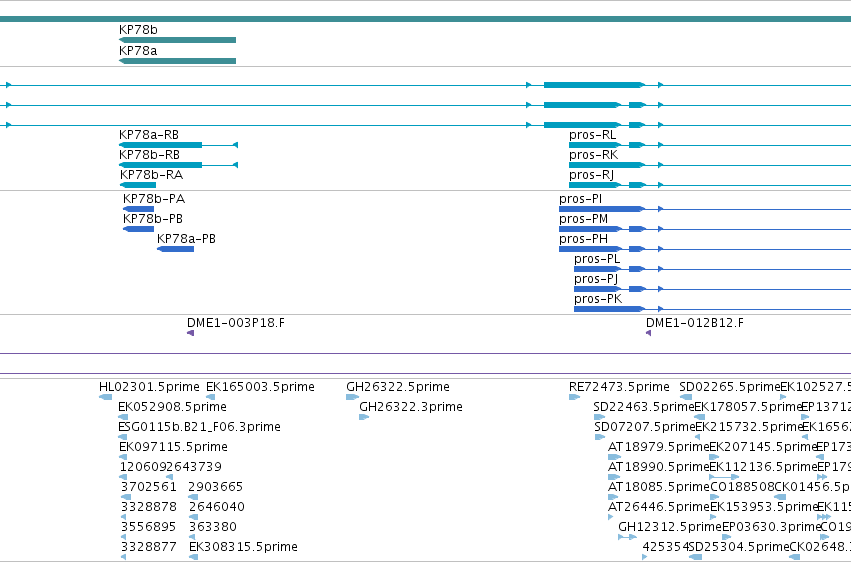Select feature 3328877
This screenshot has height=562, width=851.
tap(123, 557)
